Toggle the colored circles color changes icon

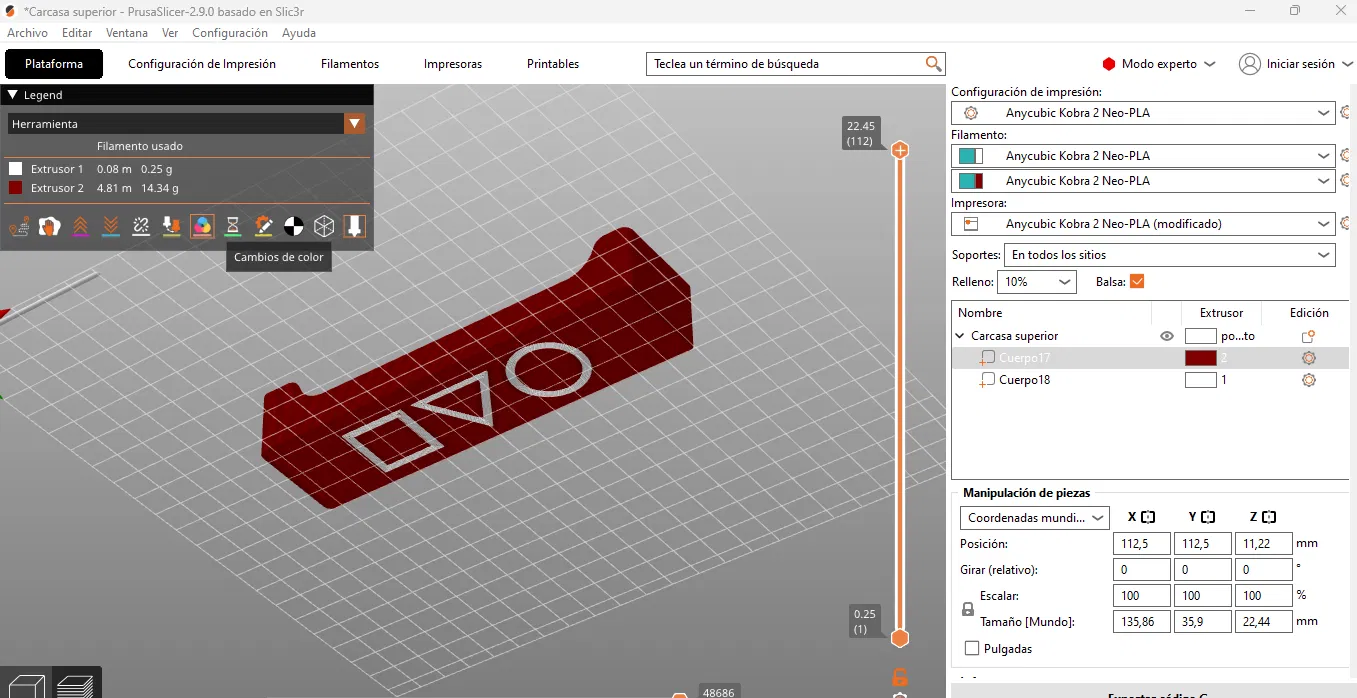coord(202,226)
